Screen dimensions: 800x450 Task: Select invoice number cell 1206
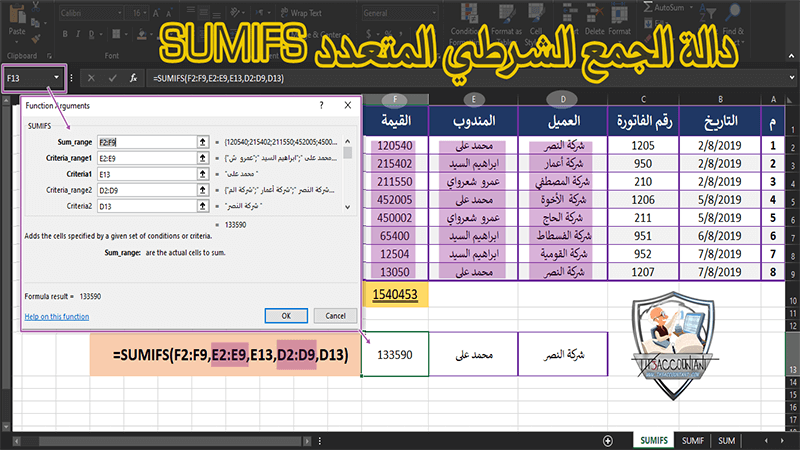pos(643,200)
